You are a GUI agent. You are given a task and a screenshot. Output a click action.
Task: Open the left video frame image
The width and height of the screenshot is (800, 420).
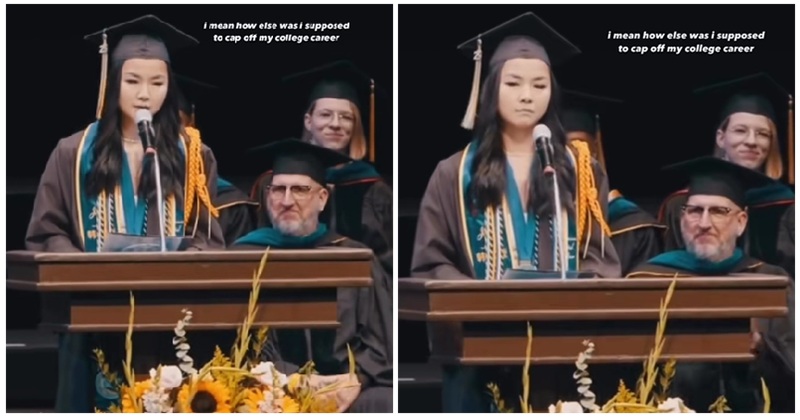tap(199, 208)
